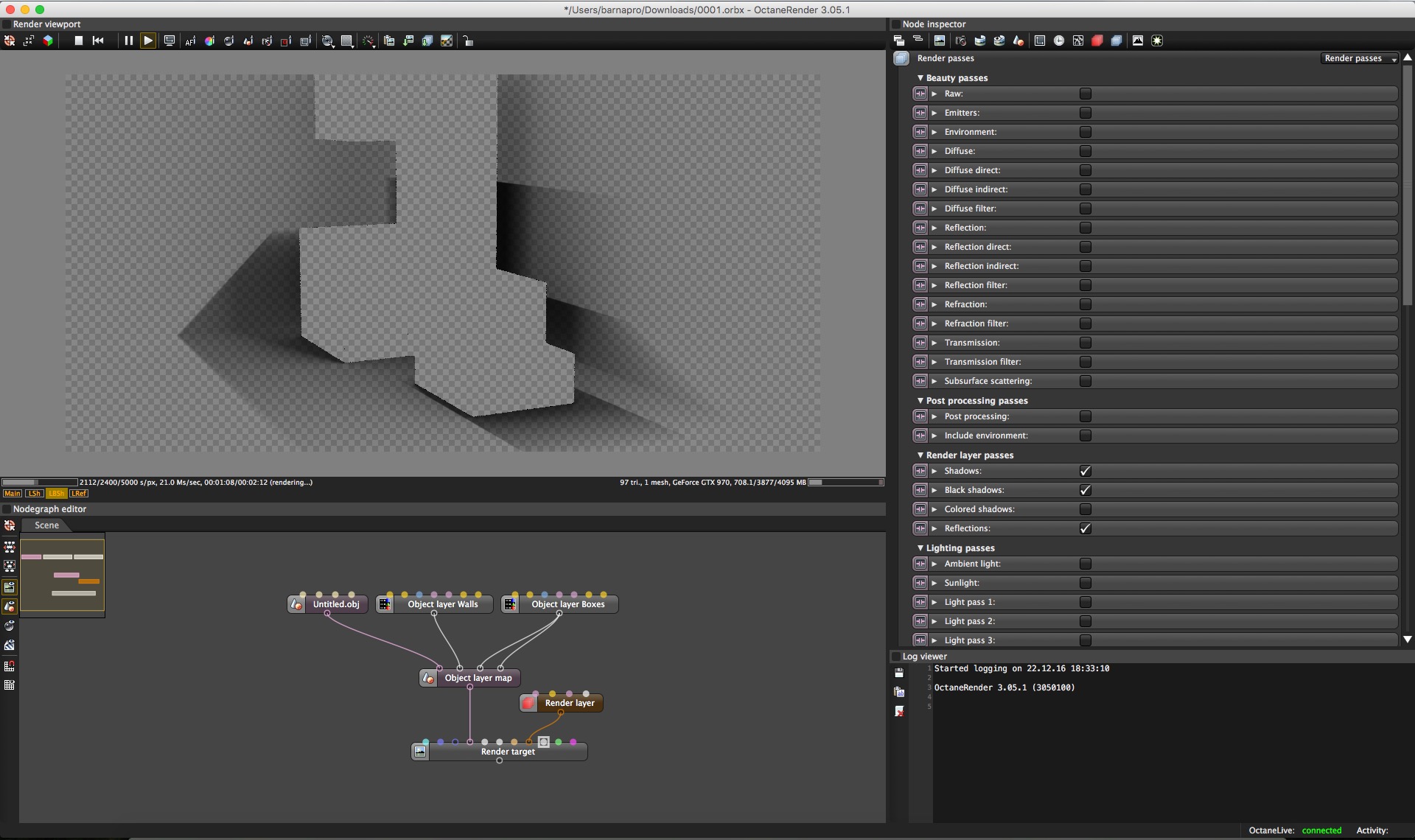
Task: Click the red render layer cube icon
Action: (1097, 41)
